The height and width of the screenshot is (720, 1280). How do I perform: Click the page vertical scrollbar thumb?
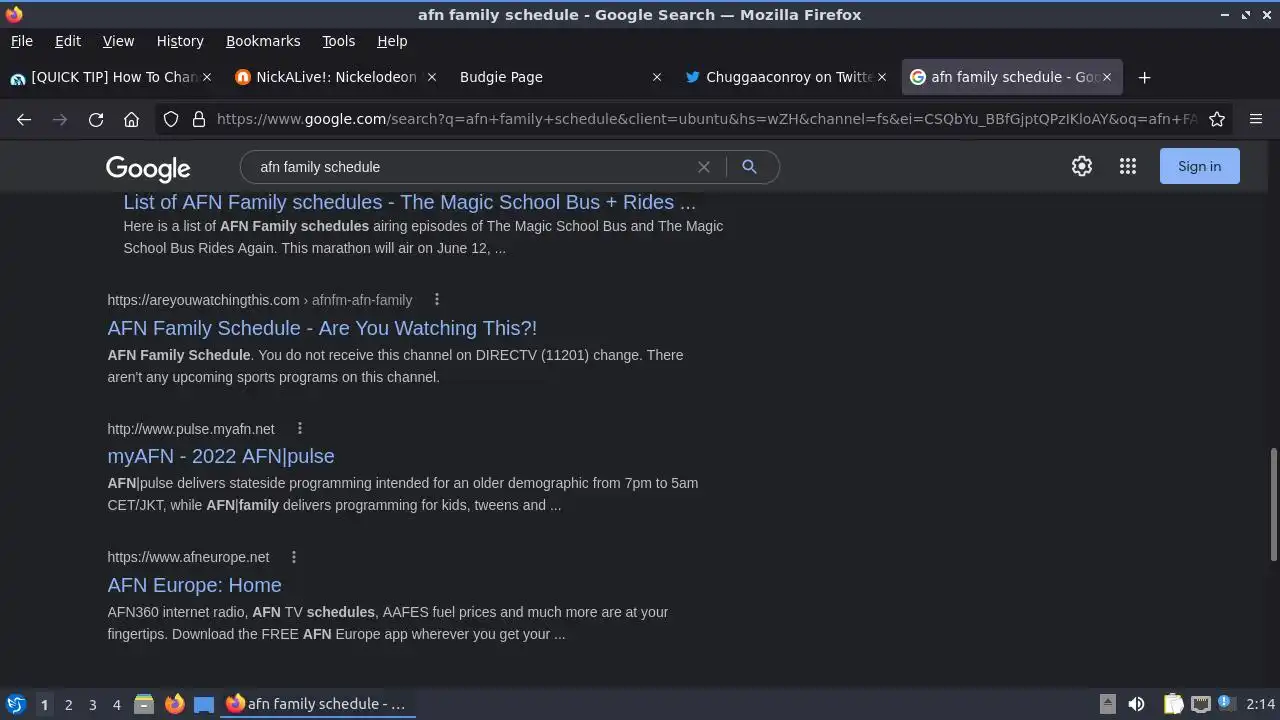[1273, 505]
